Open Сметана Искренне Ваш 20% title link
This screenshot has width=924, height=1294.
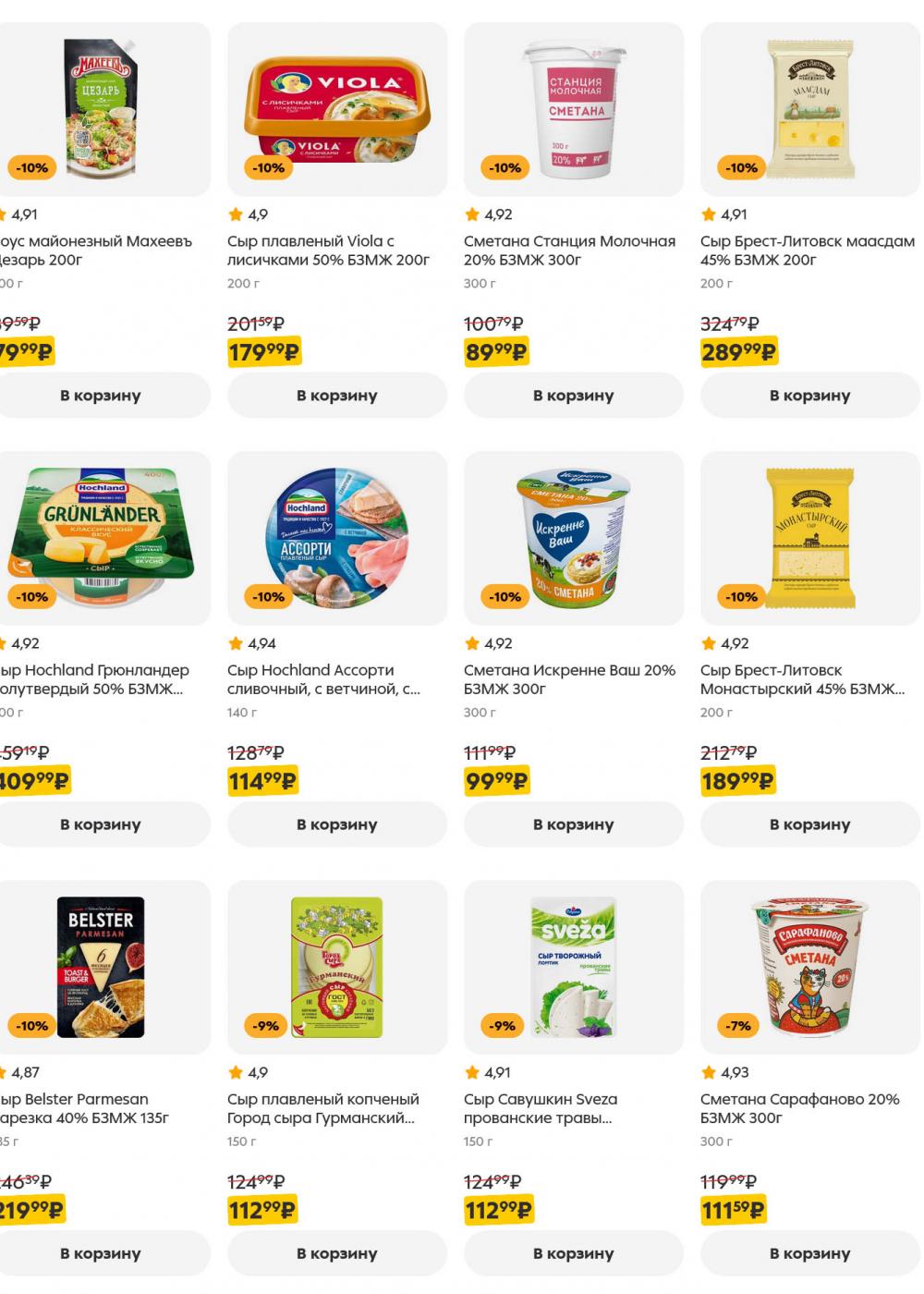coord(569,679)
